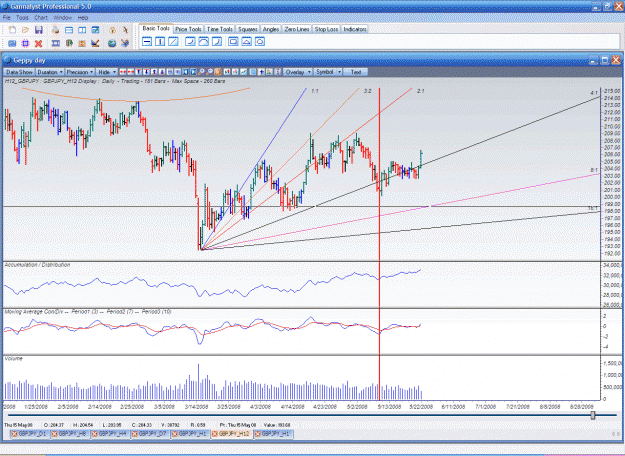Click the vertical split window layout icon

pos(82,30)
